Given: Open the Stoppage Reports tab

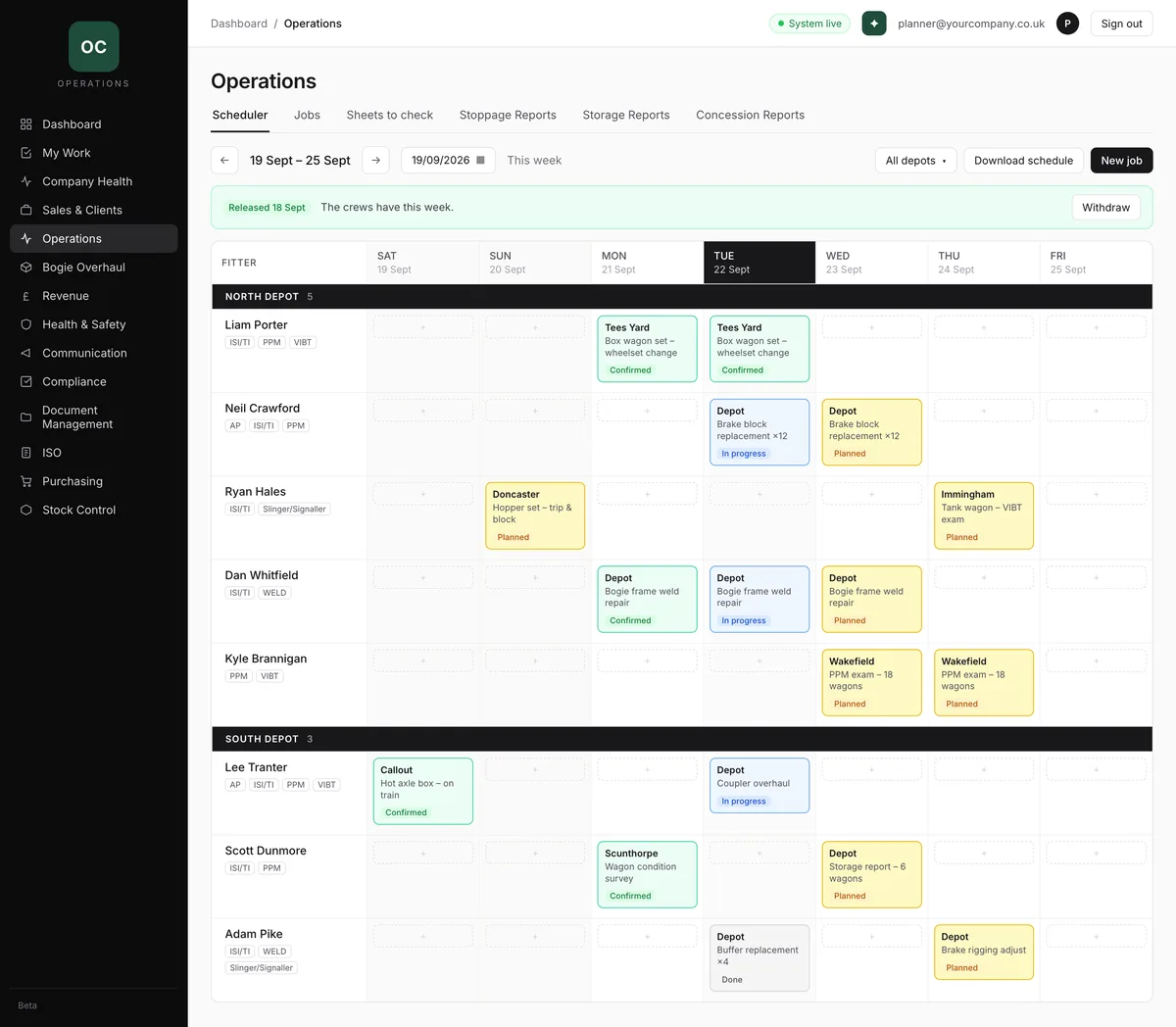Looking at the screenshot, I should tap(508, 115).
